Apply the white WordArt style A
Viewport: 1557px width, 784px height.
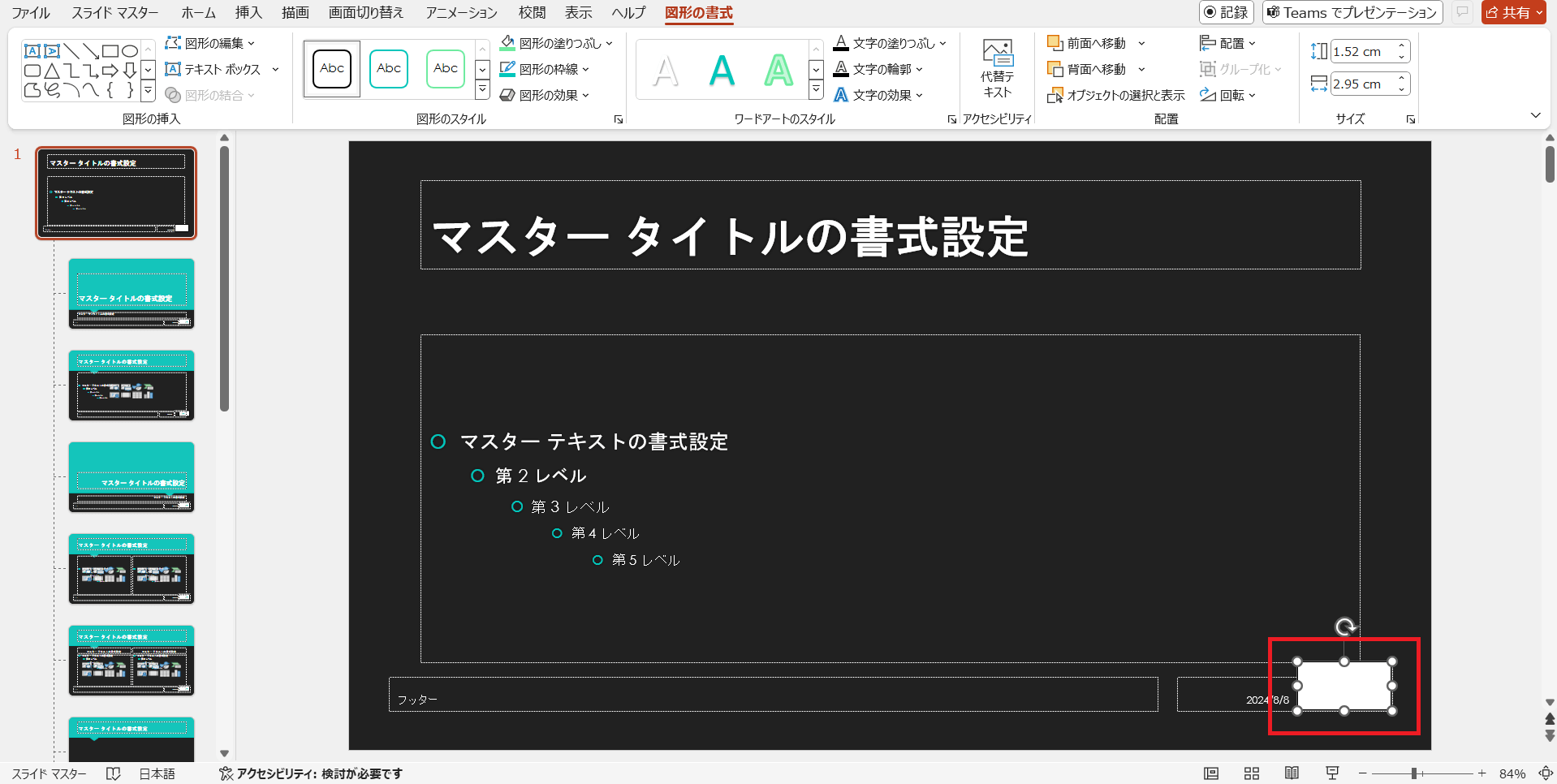click(x=666, y=71)
